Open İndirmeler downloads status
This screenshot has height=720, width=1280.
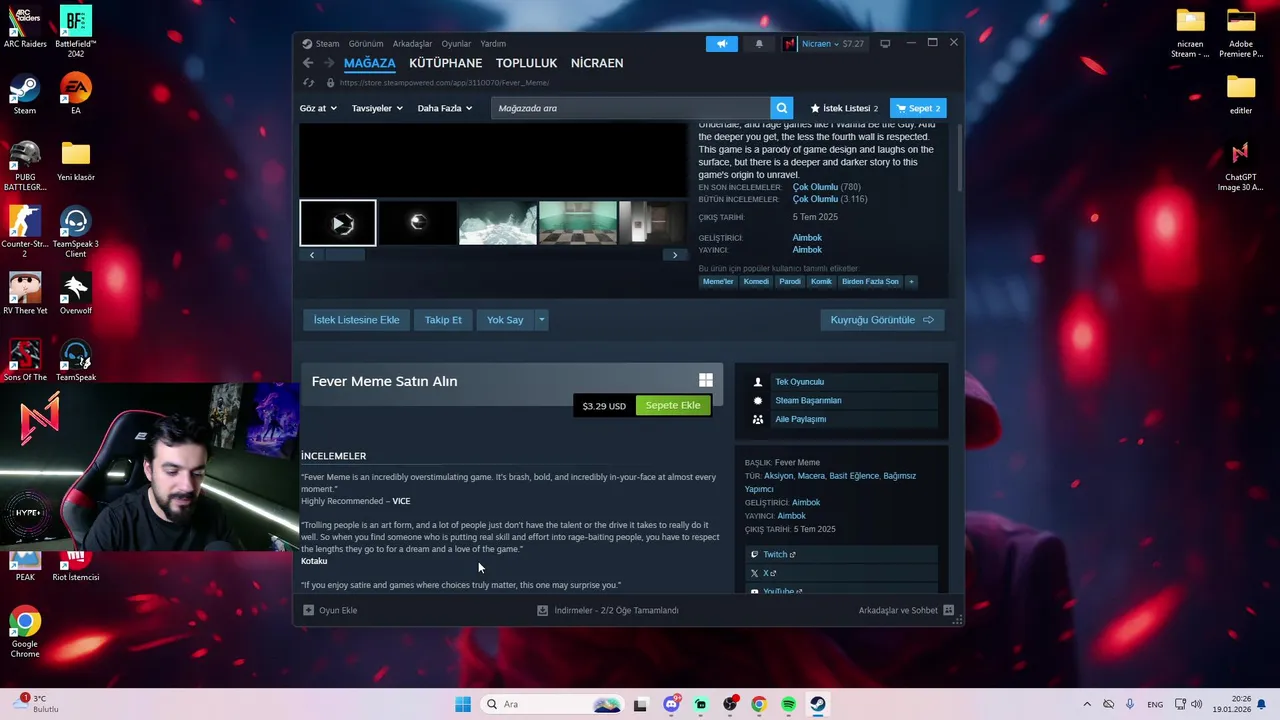(x=608, y=610)
